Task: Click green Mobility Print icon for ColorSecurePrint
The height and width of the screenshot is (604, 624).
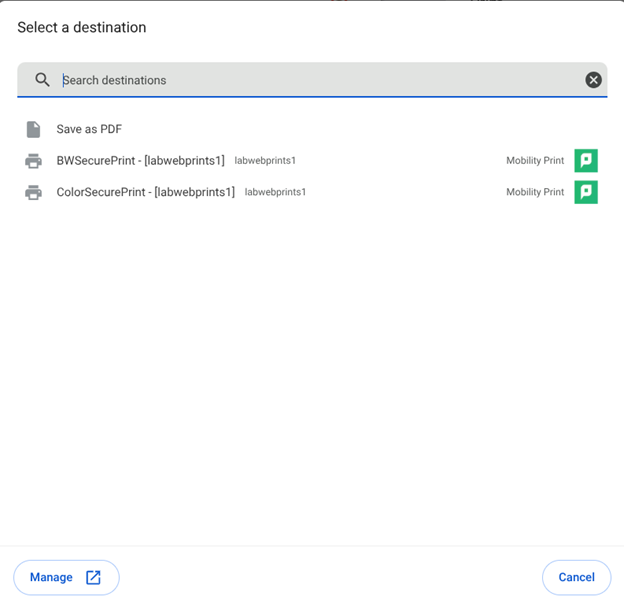Action: [586, 192]
